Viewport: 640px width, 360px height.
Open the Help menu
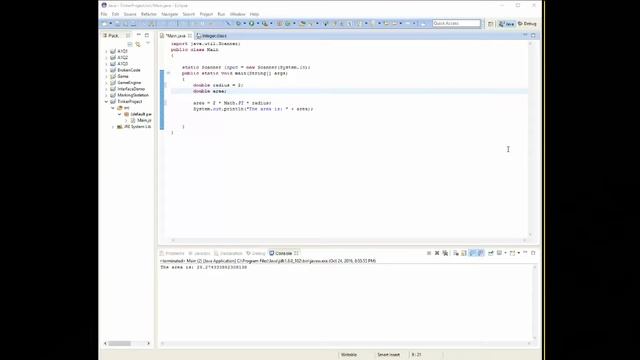[x=254, y=14]
